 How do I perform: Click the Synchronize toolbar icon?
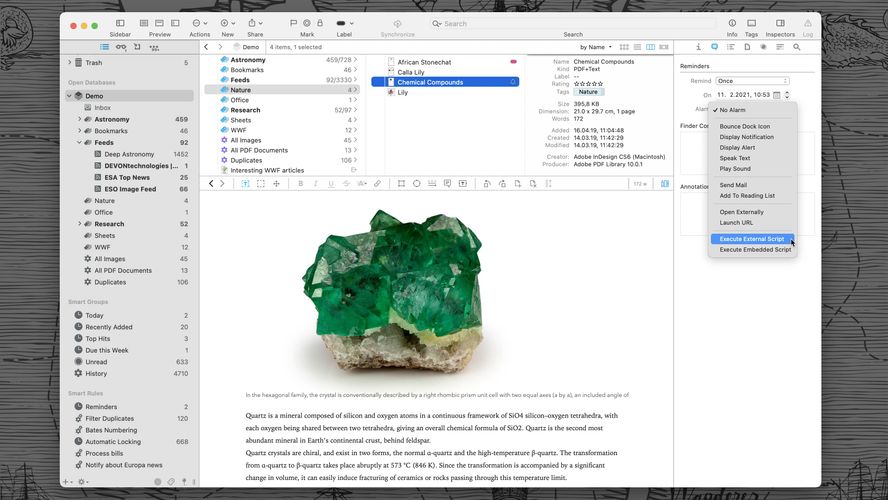pos(397,23)
